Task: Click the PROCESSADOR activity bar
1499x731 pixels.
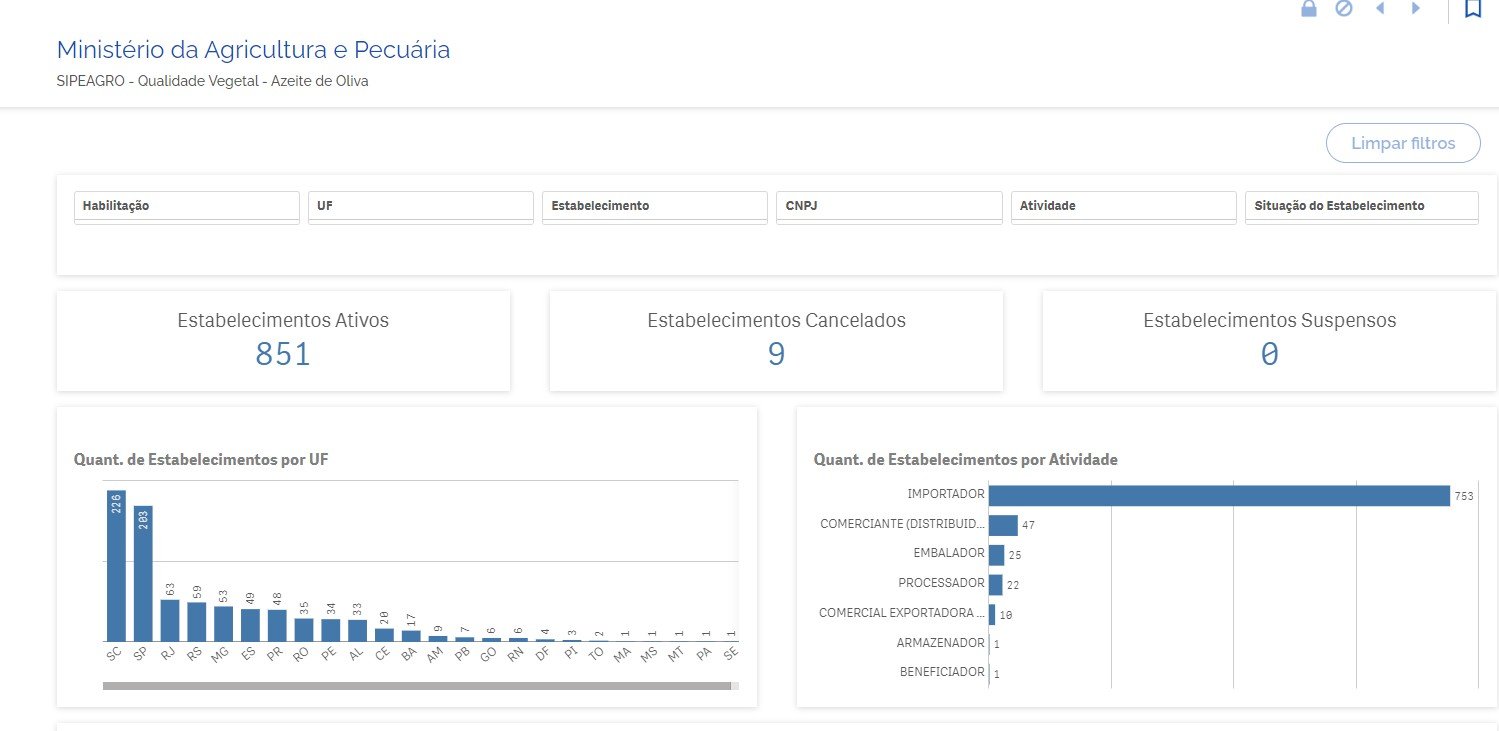Action: tap(995, 585)
